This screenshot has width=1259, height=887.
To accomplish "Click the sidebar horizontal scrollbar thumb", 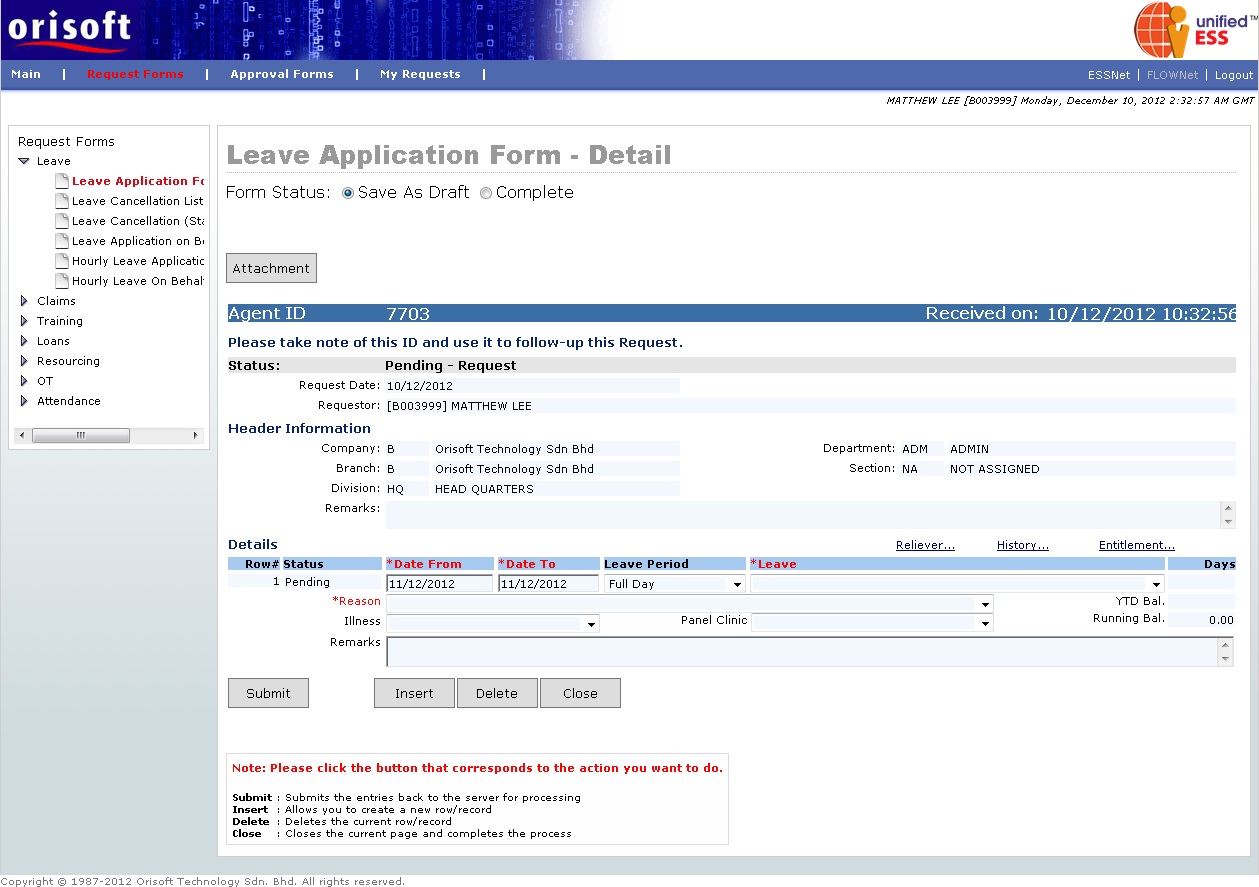I will 80,435.
